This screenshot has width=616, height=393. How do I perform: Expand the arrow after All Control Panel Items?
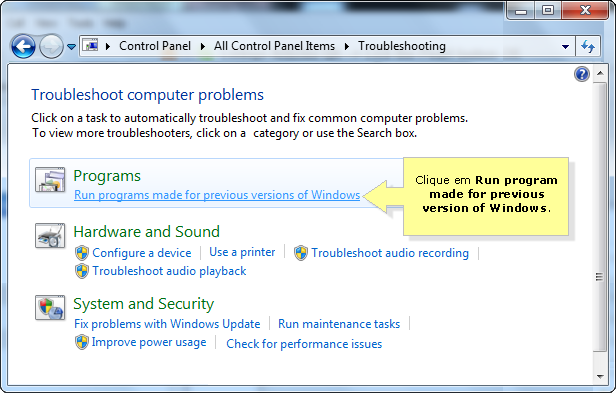click(346, 46)
